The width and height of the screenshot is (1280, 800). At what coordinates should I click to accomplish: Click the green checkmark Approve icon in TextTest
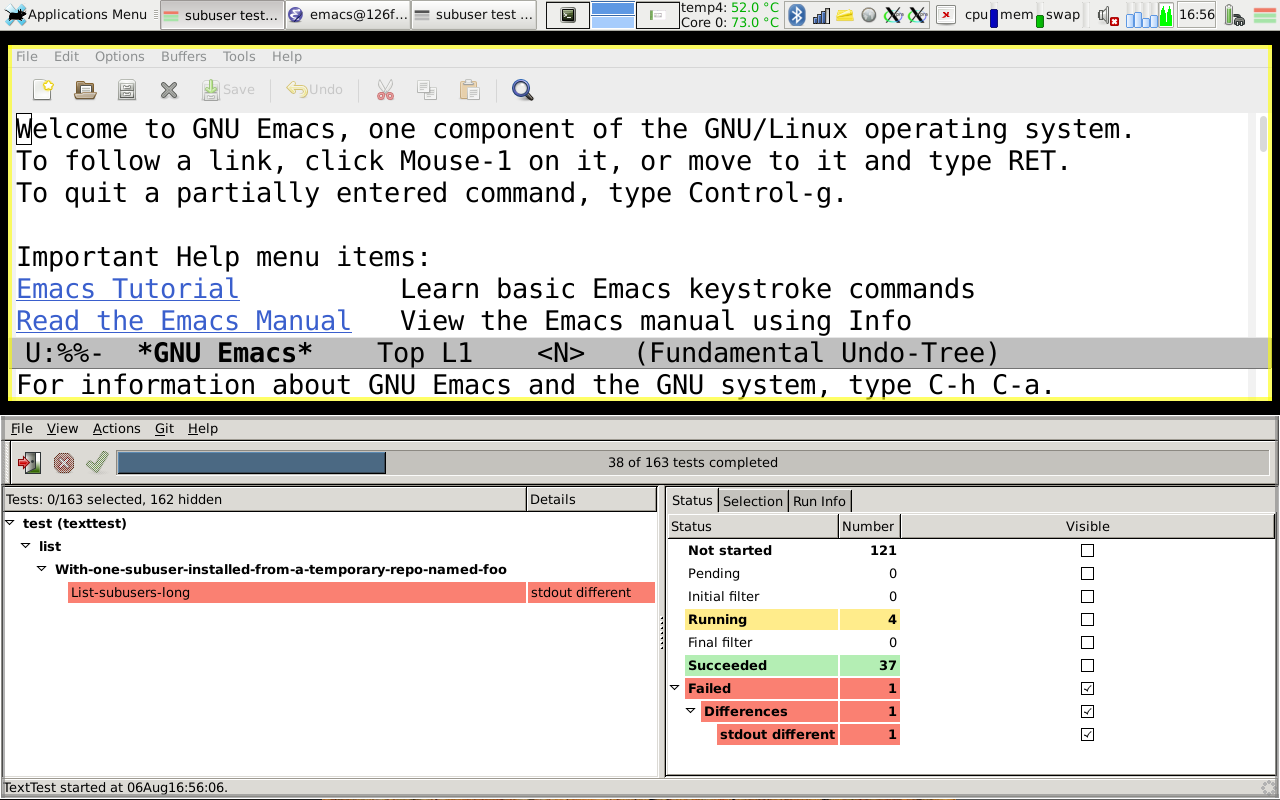click(97, 462)
